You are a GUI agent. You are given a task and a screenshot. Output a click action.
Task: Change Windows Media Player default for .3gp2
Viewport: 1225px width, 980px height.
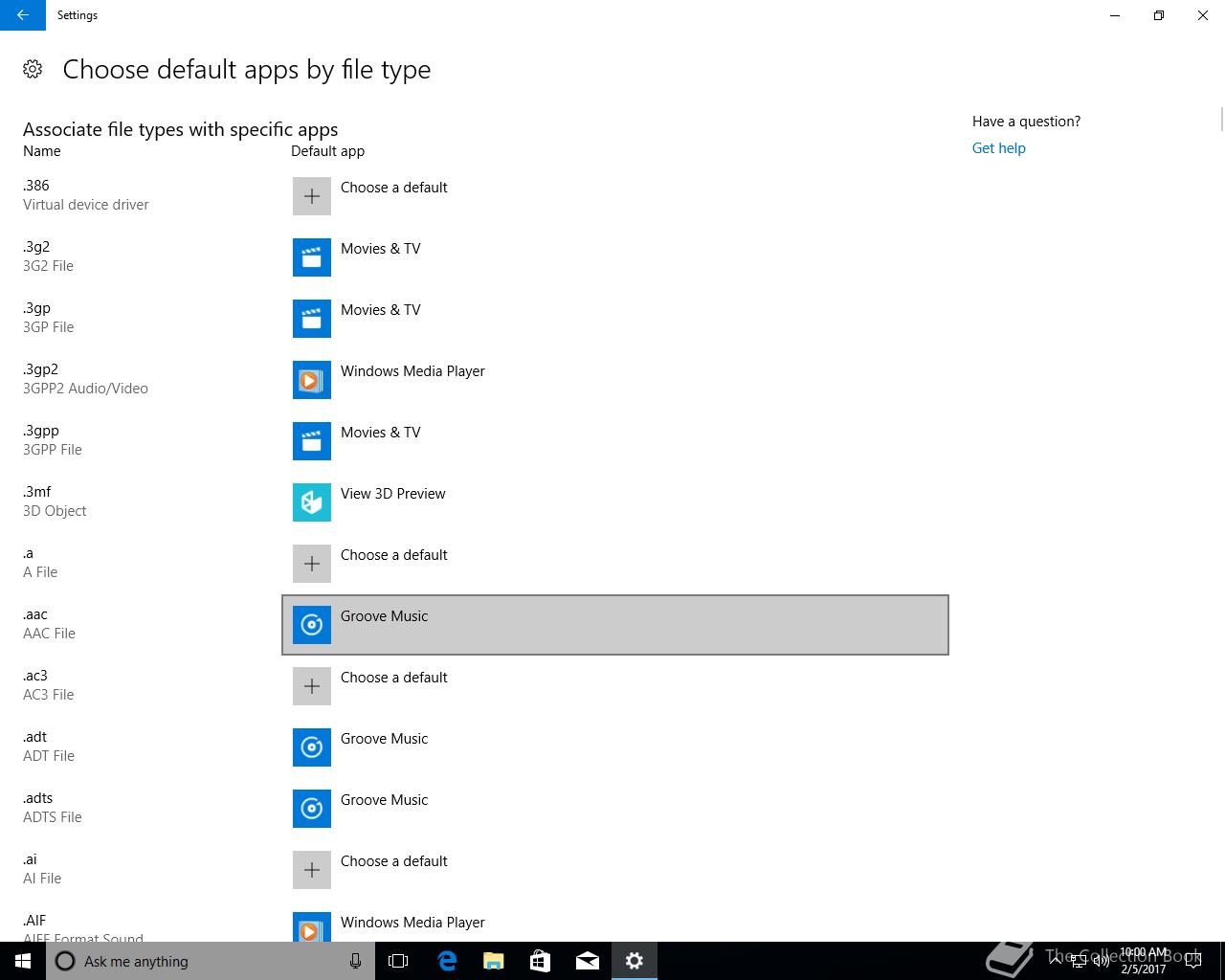point(615,380)
